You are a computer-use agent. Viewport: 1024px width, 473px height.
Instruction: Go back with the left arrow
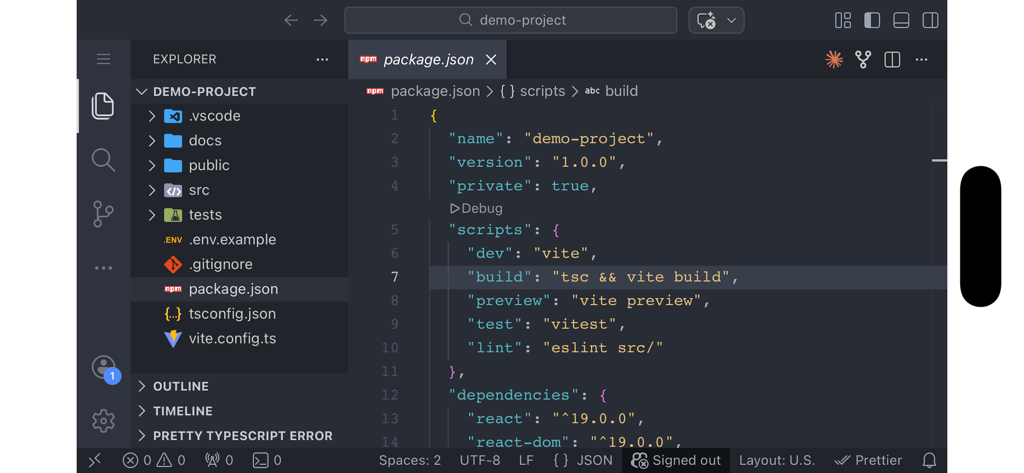[x=291, y=20]
